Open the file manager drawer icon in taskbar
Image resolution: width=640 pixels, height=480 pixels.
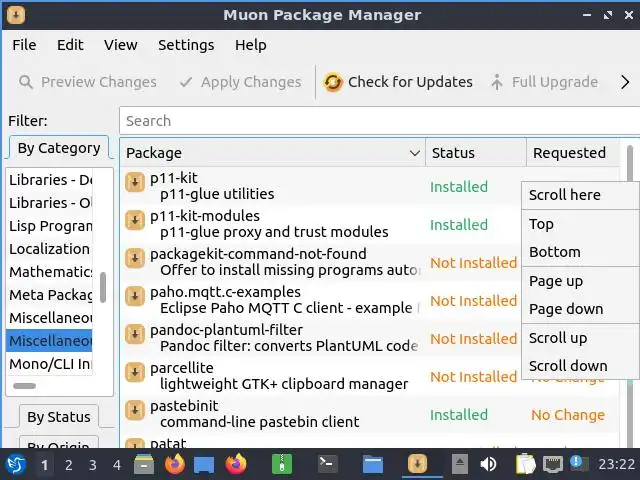coord(144,464)
